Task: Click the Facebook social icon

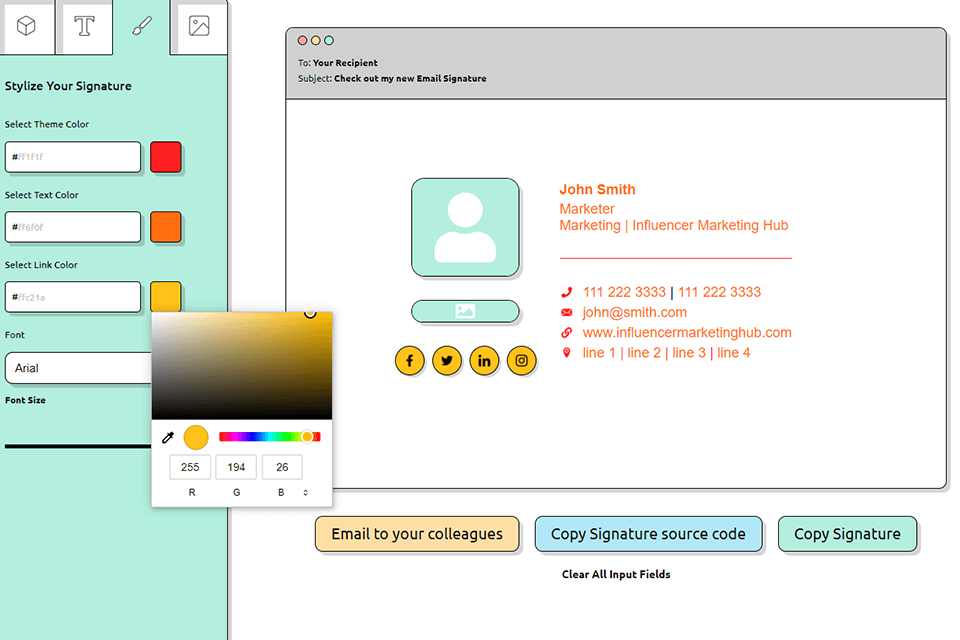Action: point(410,361)
